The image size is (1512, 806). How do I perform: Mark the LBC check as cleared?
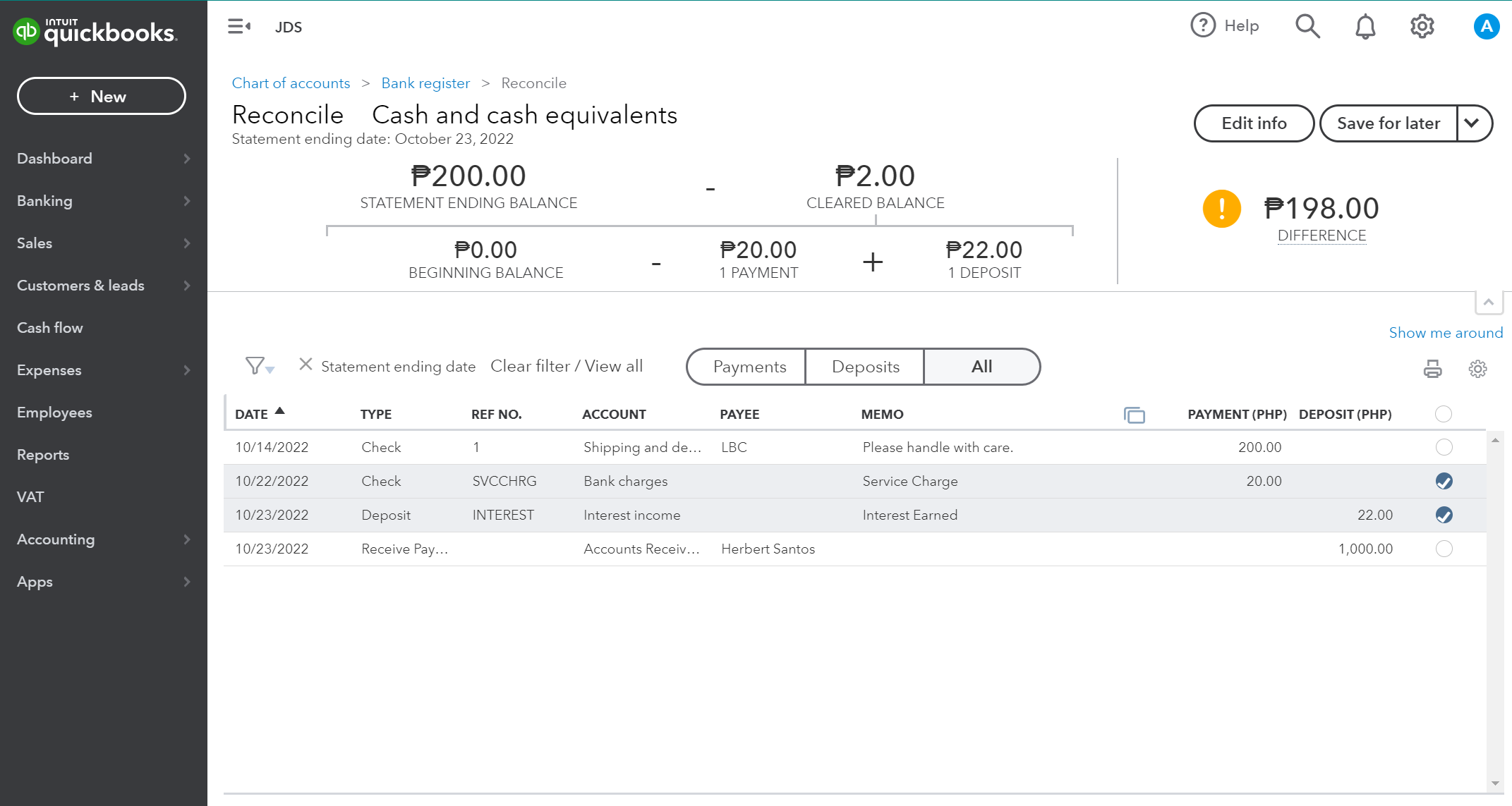(x=1444, y=447)
